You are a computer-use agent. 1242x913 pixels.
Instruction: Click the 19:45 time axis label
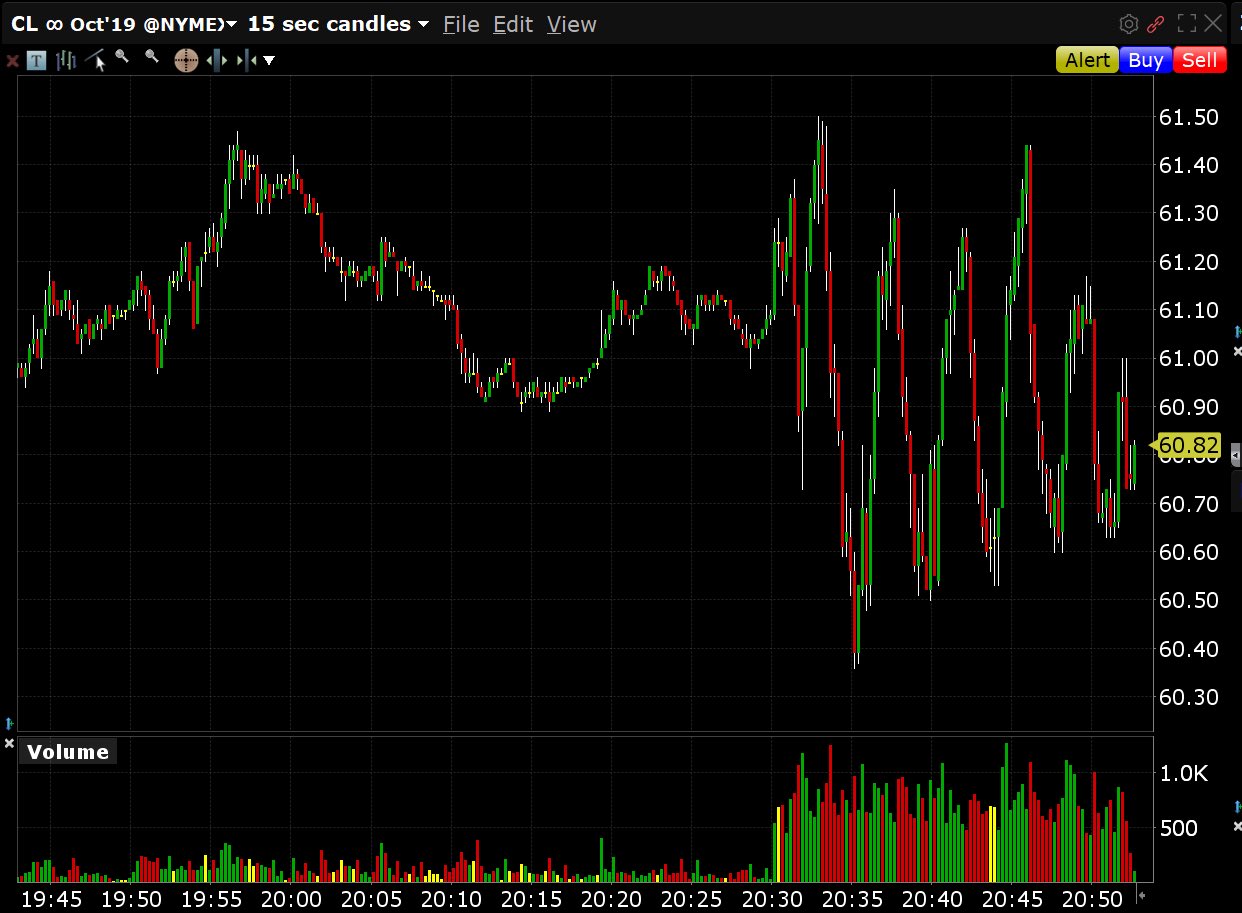tap(50, 899)
